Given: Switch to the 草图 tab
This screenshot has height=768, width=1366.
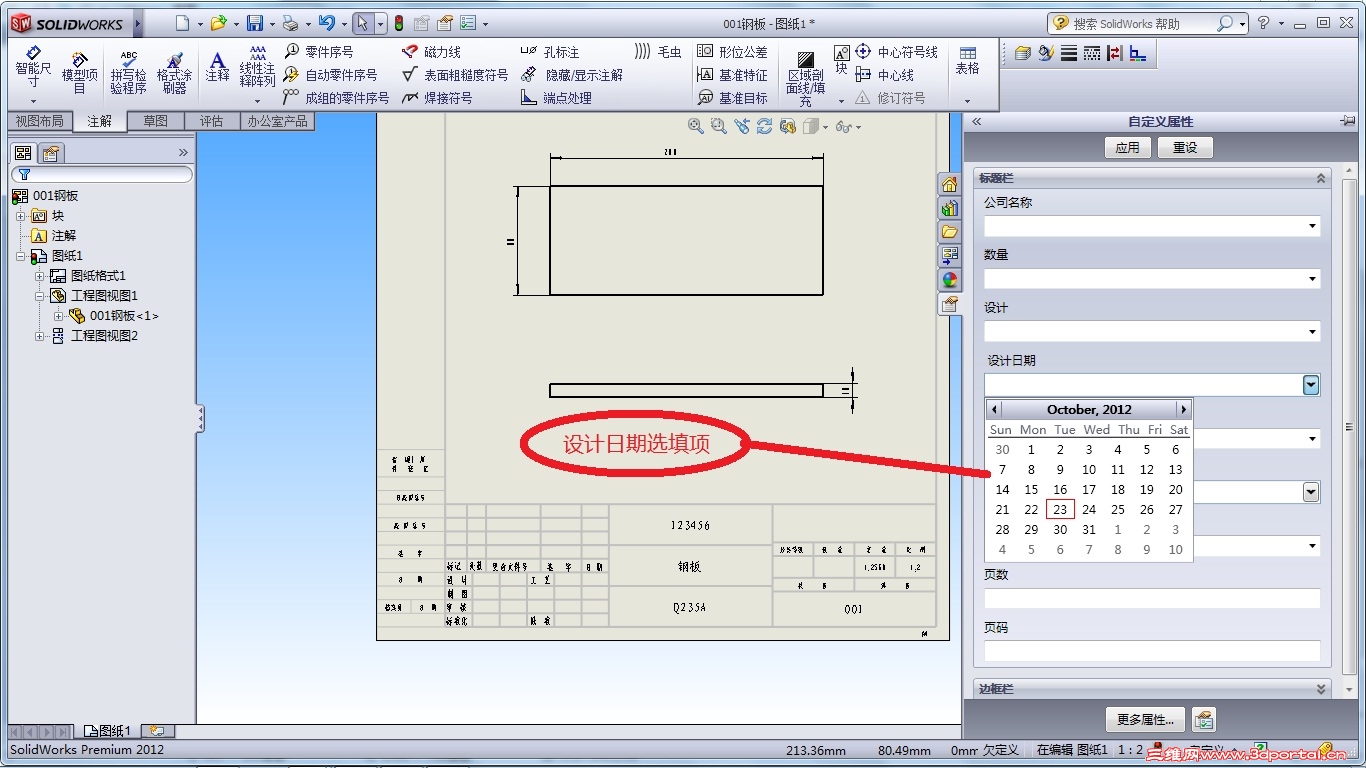Looking at the screenshot, I should coord(155,121).
